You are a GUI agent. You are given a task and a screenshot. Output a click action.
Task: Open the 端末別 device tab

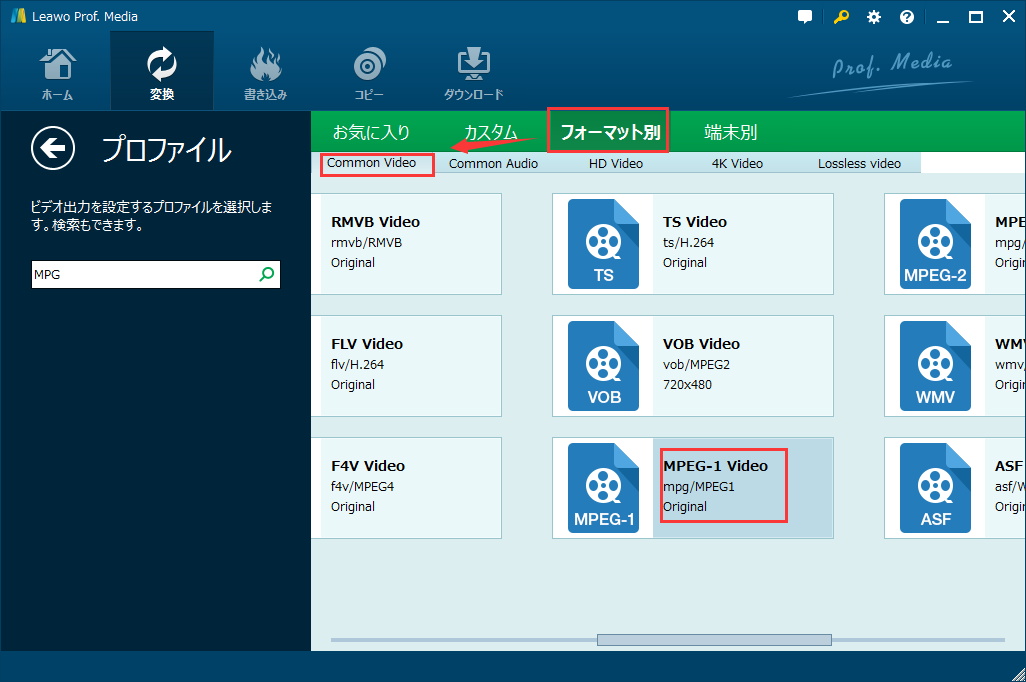pos(730,132)
